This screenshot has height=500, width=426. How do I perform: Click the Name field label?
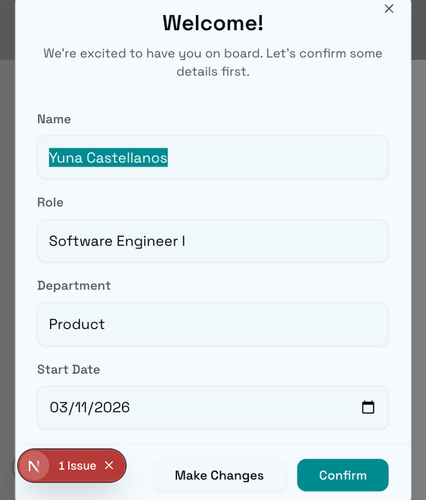(54, 119)
